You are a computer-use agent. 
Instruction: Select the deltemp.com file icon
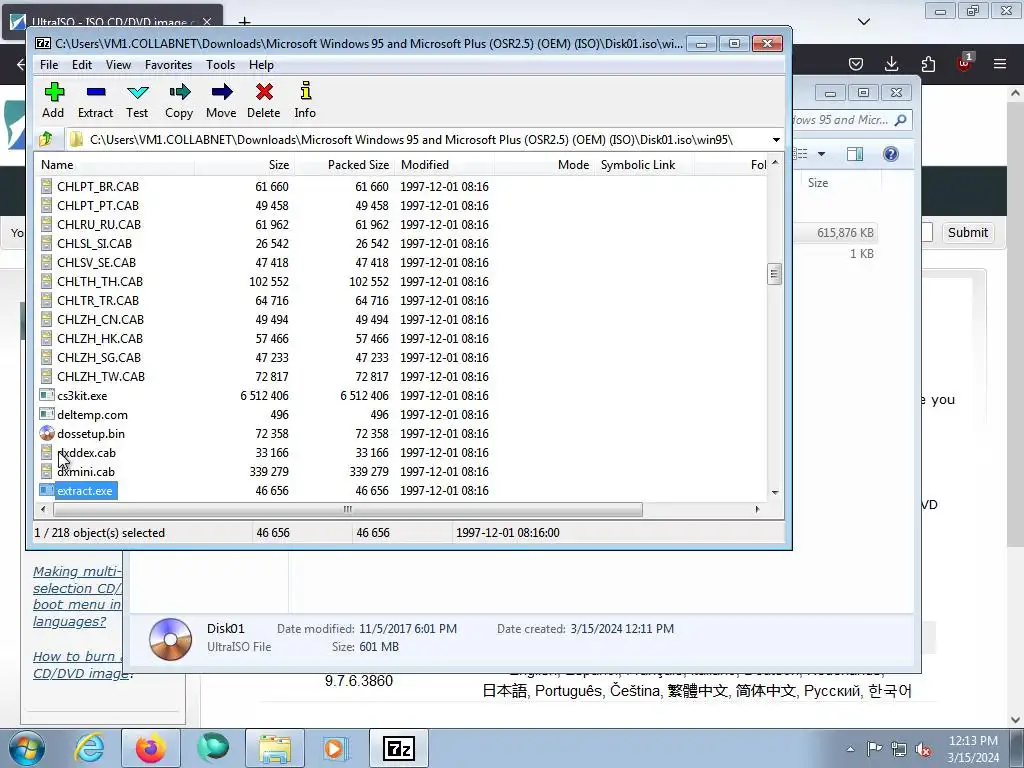[x=47, y=414]
